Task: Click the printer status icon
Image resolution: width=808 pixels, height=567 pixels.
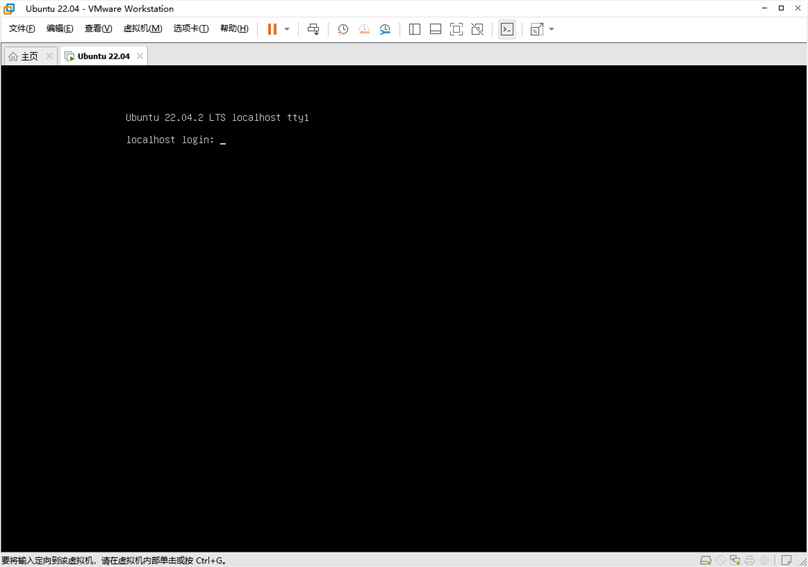Action: click(750, 560)
